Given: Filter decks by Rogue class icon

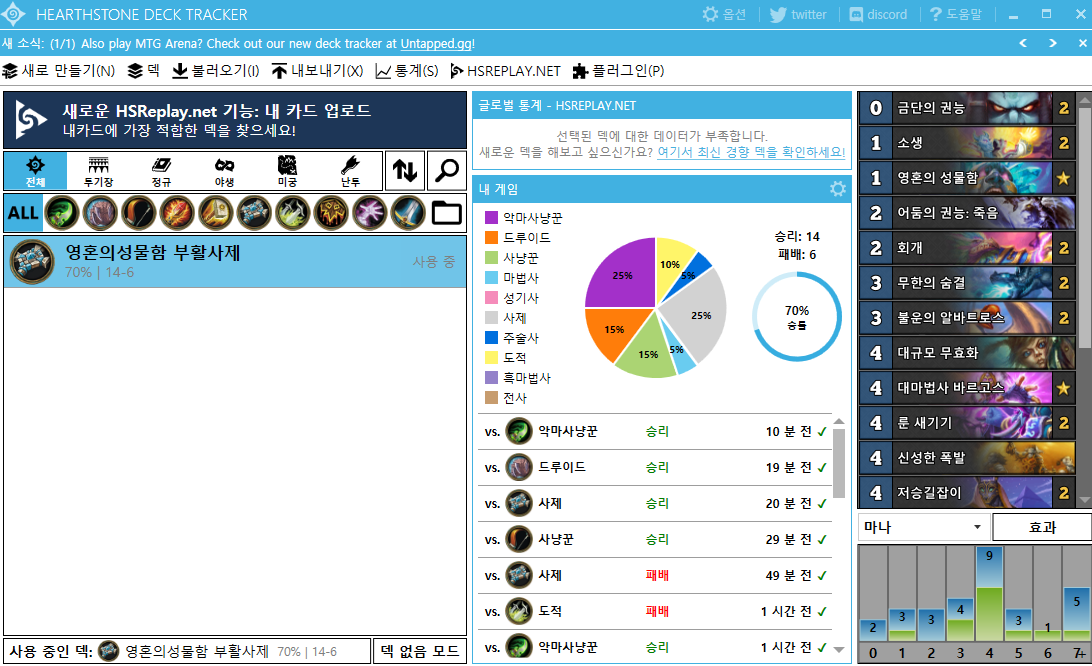Looking at the screenshot, I should pyautogui.click(x=292, y=212).
